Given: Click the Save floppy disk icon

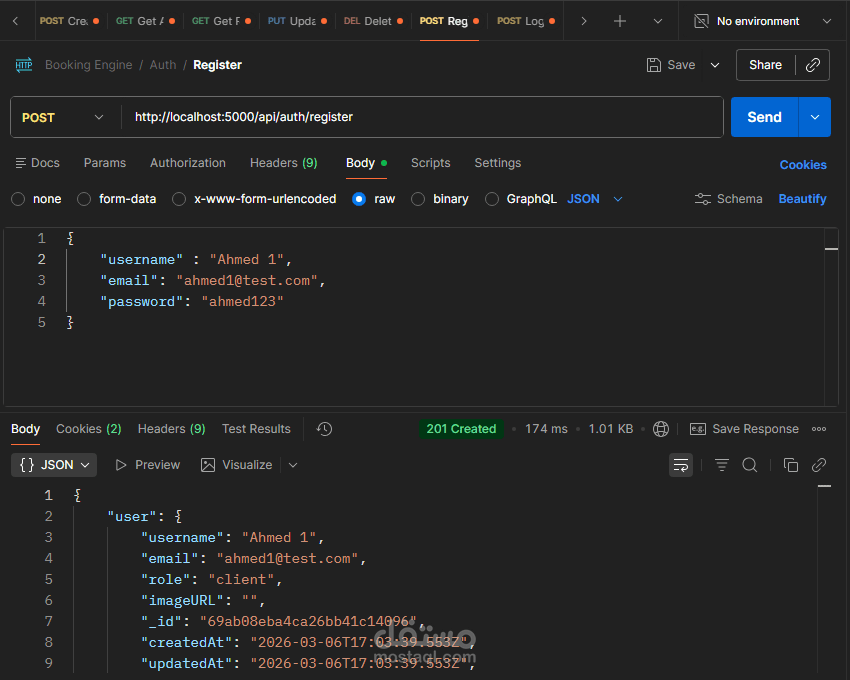Looking at the screenshot, I should pyautogui.click(x=654, y=65).
